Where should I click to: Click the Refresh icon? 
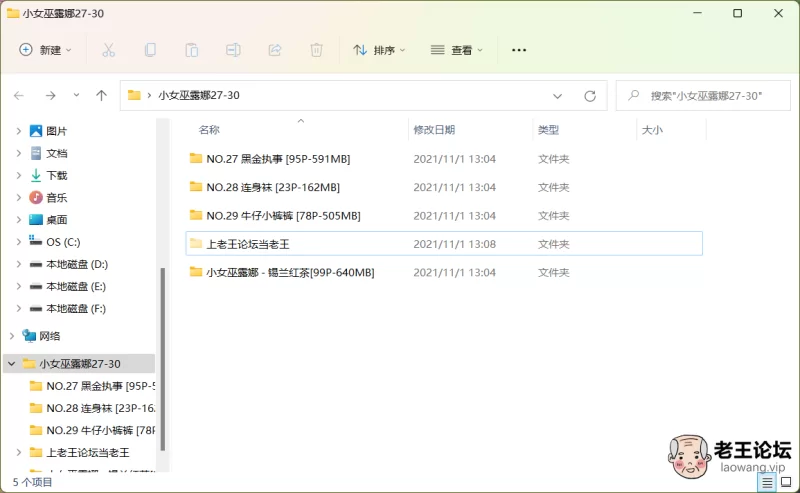click(590, 96)
